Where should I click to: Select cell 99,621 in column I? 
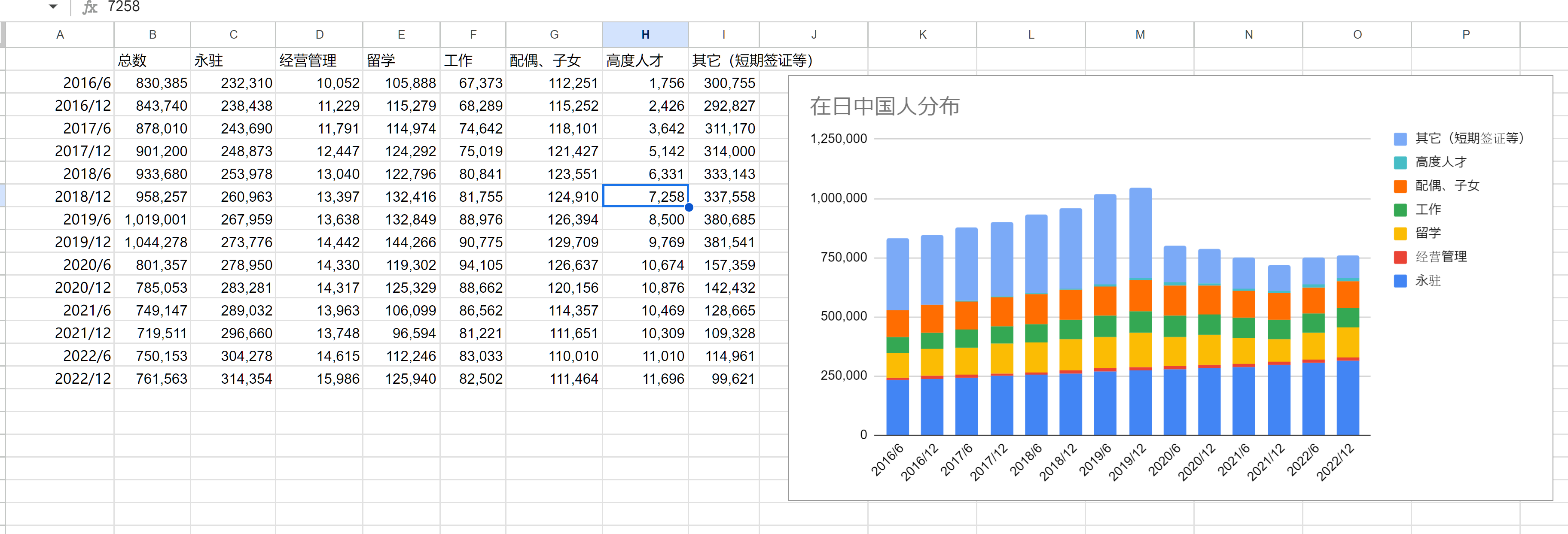(x=724, y=378)
